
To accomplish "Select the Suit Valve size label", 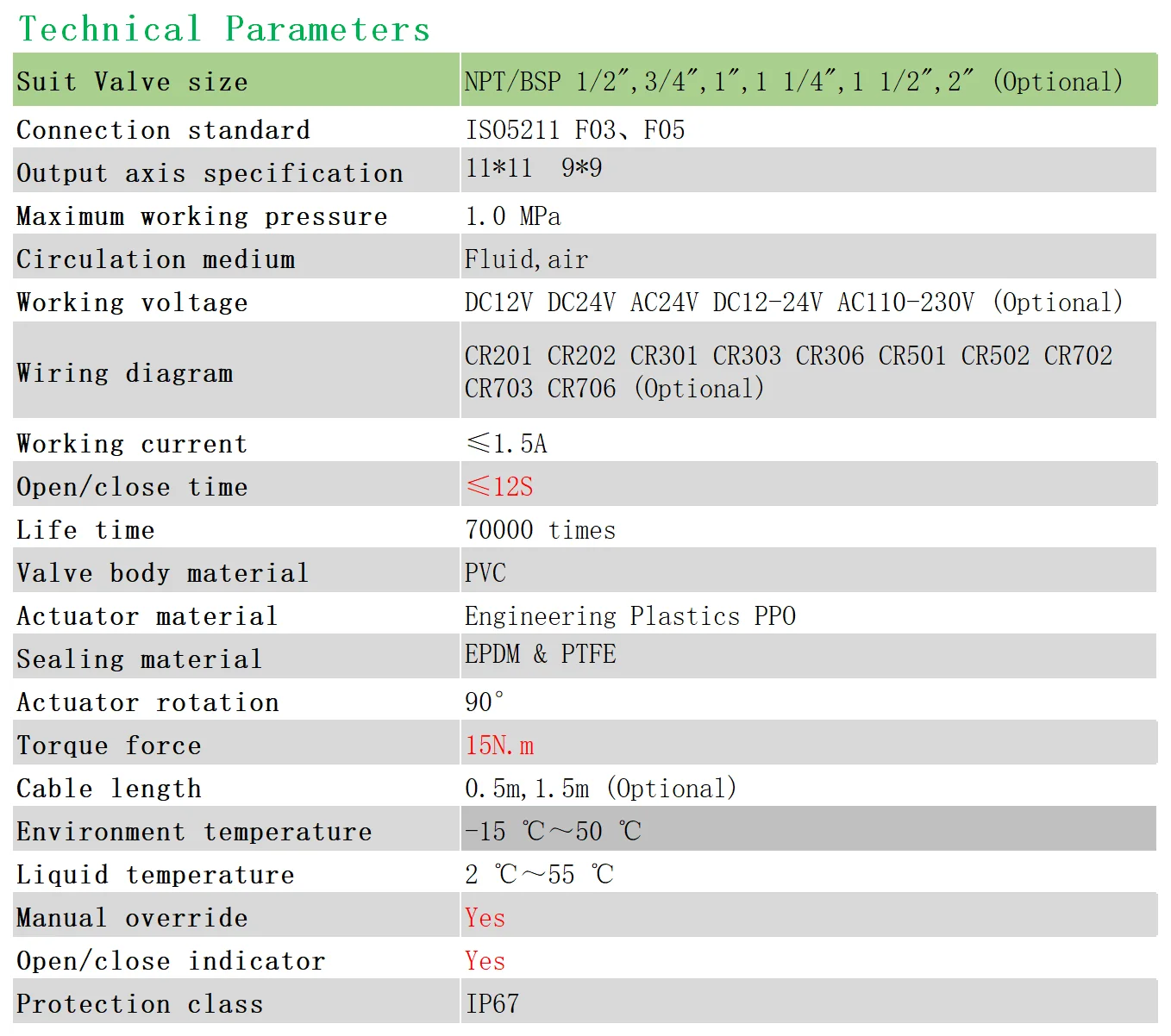I will tap(132, 82).
